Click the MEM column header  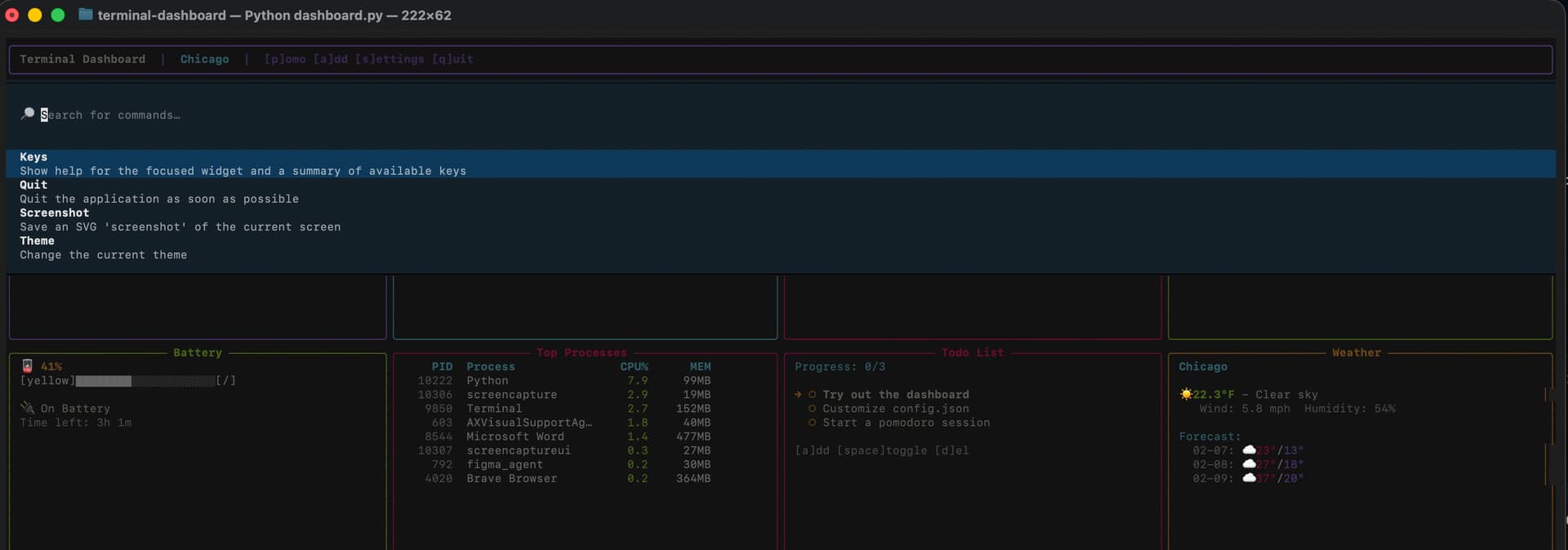click(700, 367)
